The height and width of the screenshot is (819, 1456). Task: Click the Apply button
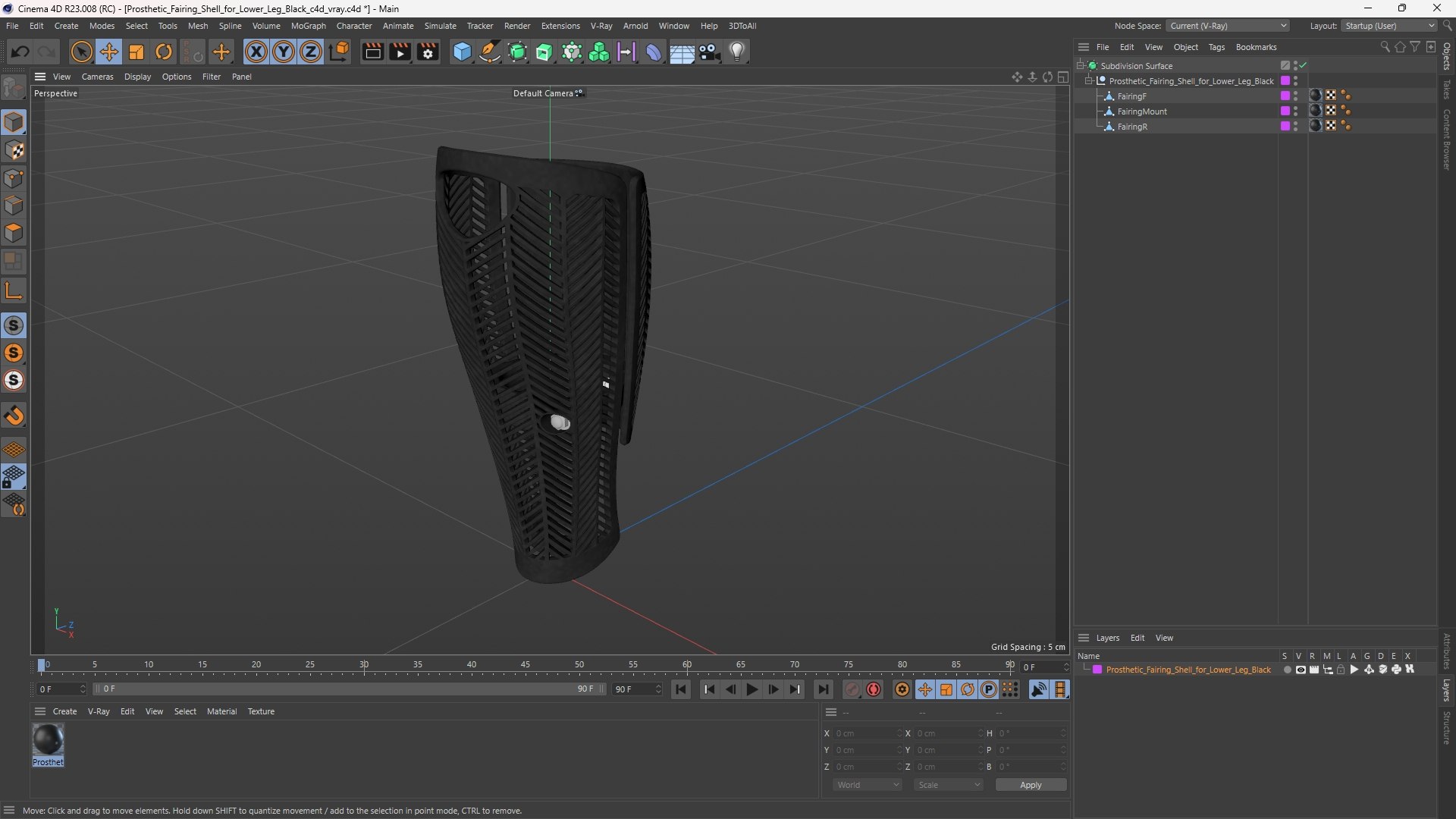[x=1031, y=785]
